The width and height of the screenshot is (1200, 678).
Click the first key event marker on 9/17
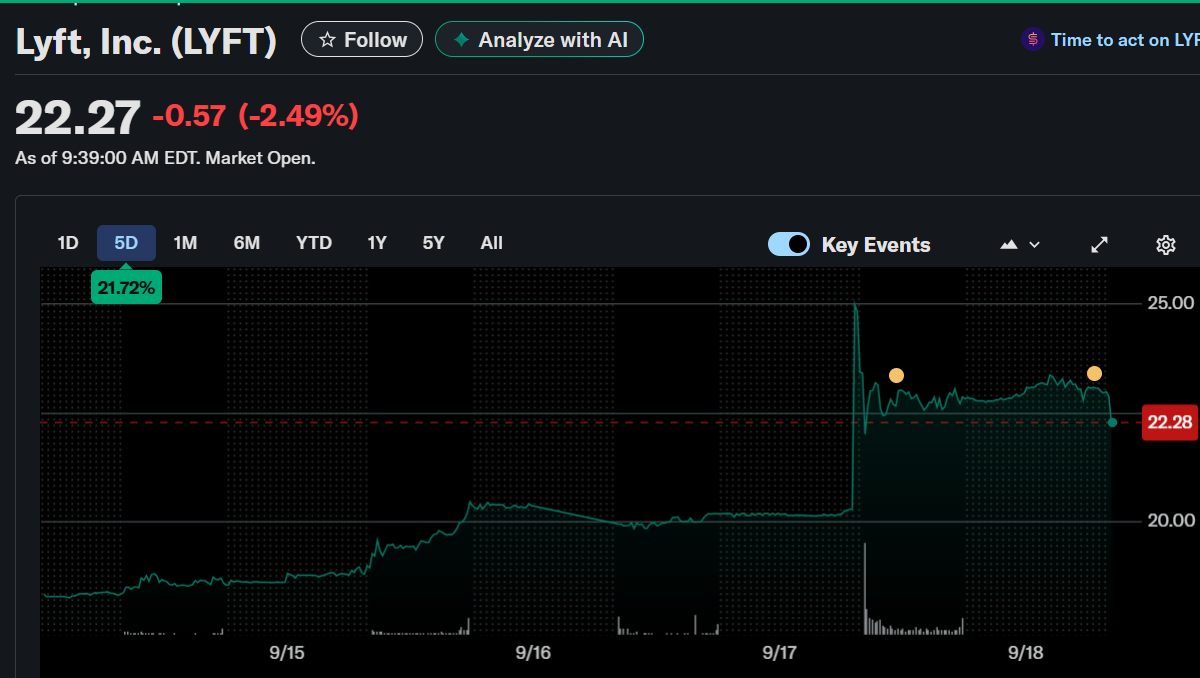pos(896,376)
